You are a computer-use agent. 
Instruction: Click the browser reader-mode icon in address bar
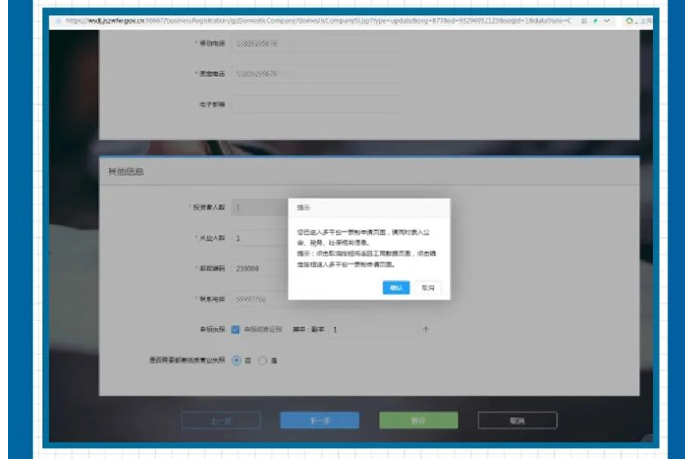(x=583, y=20)
